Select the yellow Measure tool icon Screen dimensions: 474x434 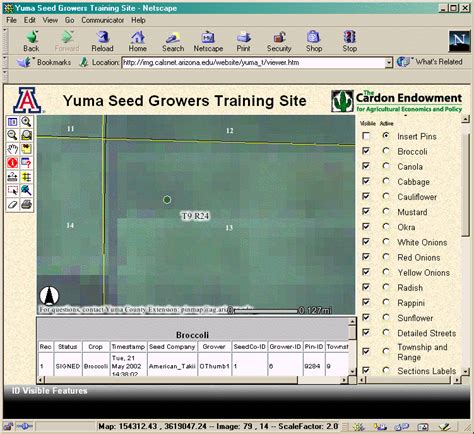(26, 177)
